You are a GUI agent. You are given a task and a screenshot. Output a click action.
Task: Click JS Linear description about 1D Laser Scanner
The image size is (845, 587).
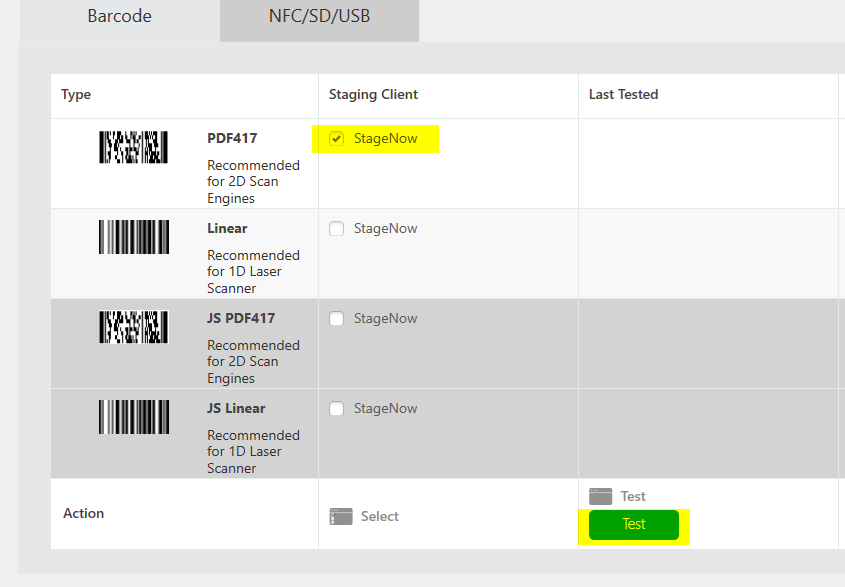tap(253, 452)
